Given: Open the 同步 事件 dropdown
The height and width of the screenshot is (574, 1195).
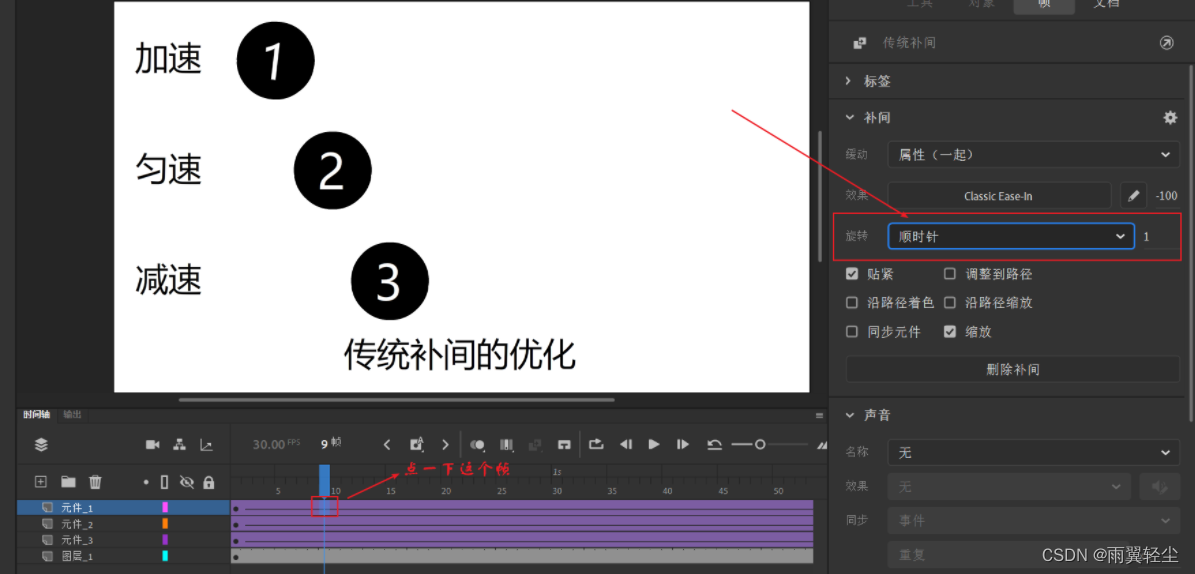Looking at the screenshot, I should click(1033, 521).
